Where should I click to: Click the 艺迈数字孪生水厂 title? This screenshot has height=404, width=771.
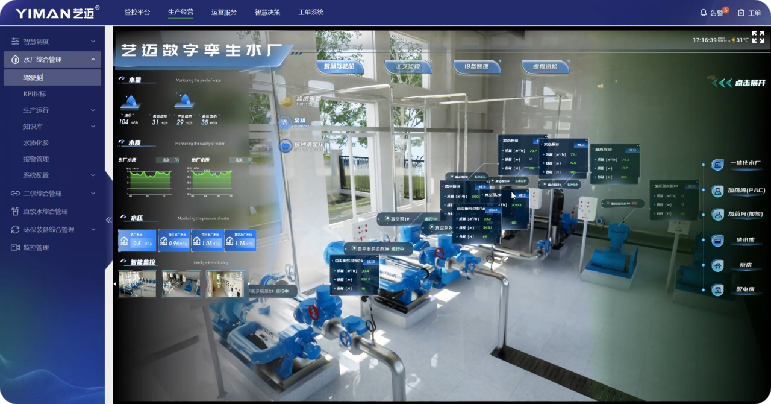(200, 50)
